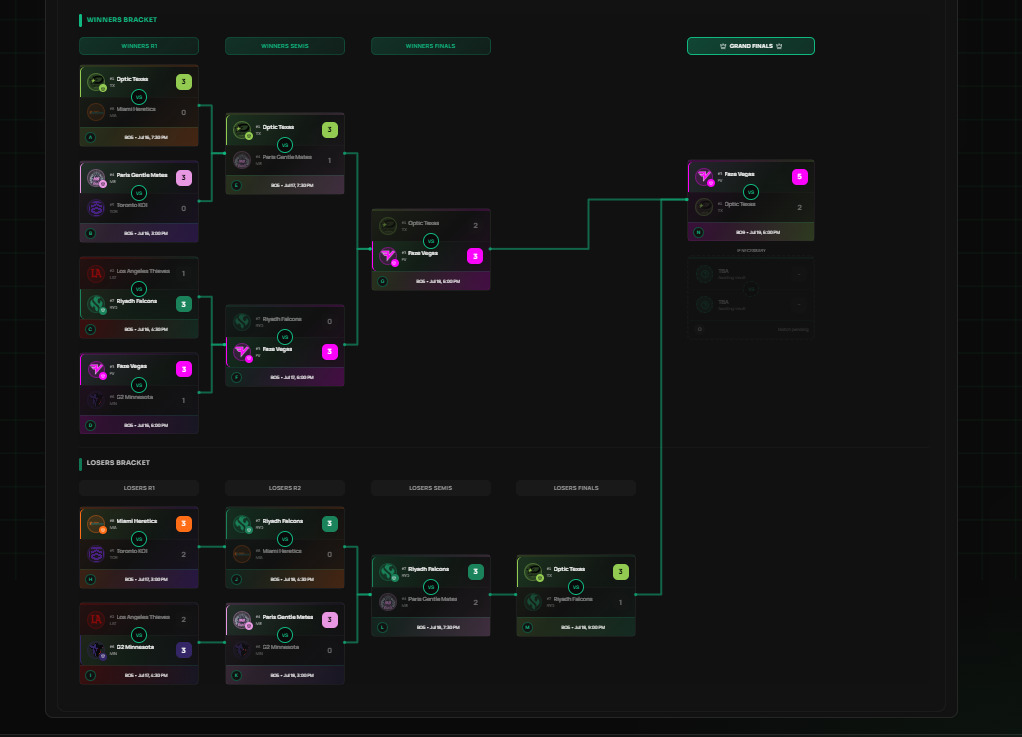Click the G2 Minnesota logo in match D
This screenshot has height=737, width=1022.
96,399
